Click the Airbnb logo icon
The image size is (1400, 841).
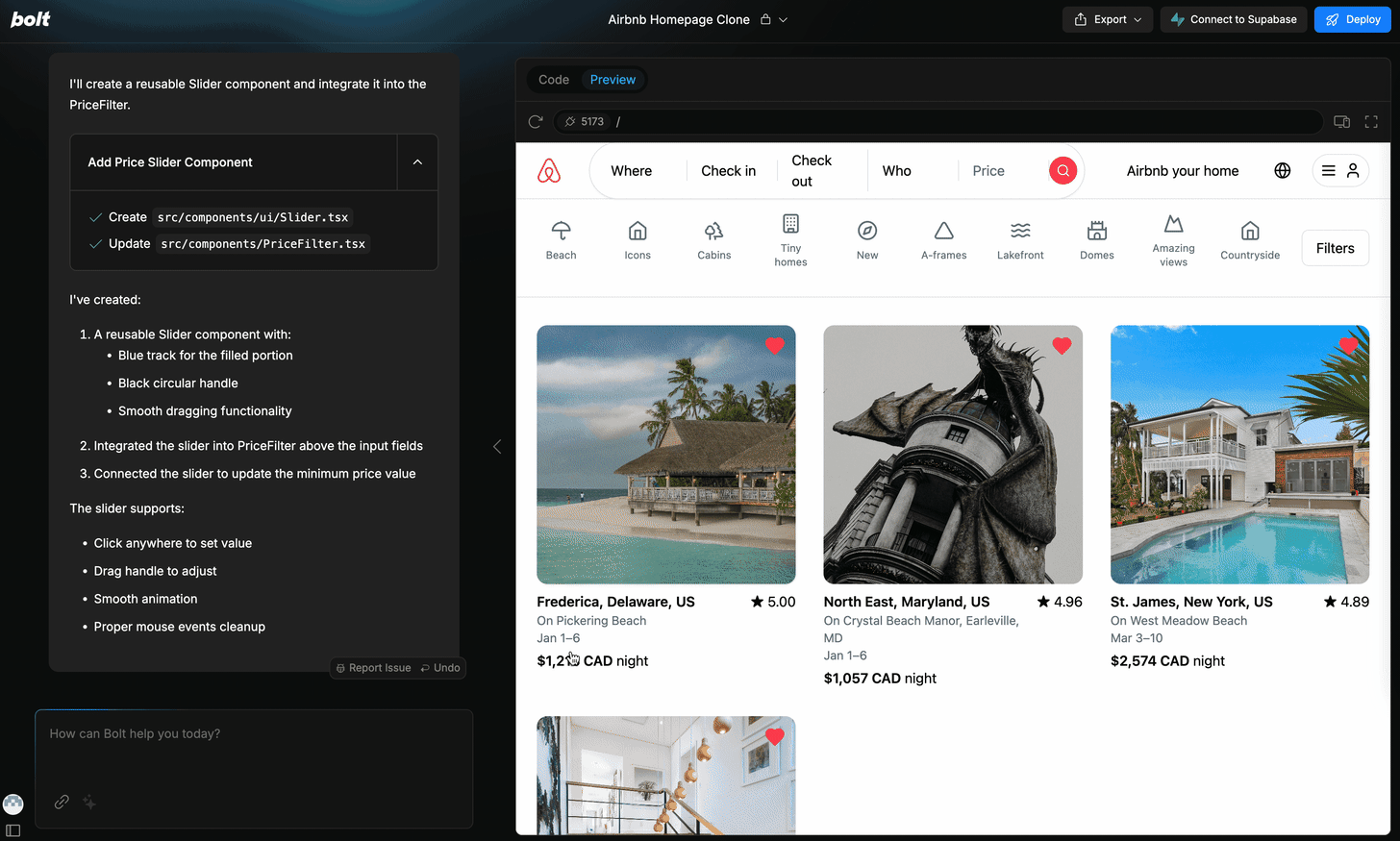[x=549, y=171]
